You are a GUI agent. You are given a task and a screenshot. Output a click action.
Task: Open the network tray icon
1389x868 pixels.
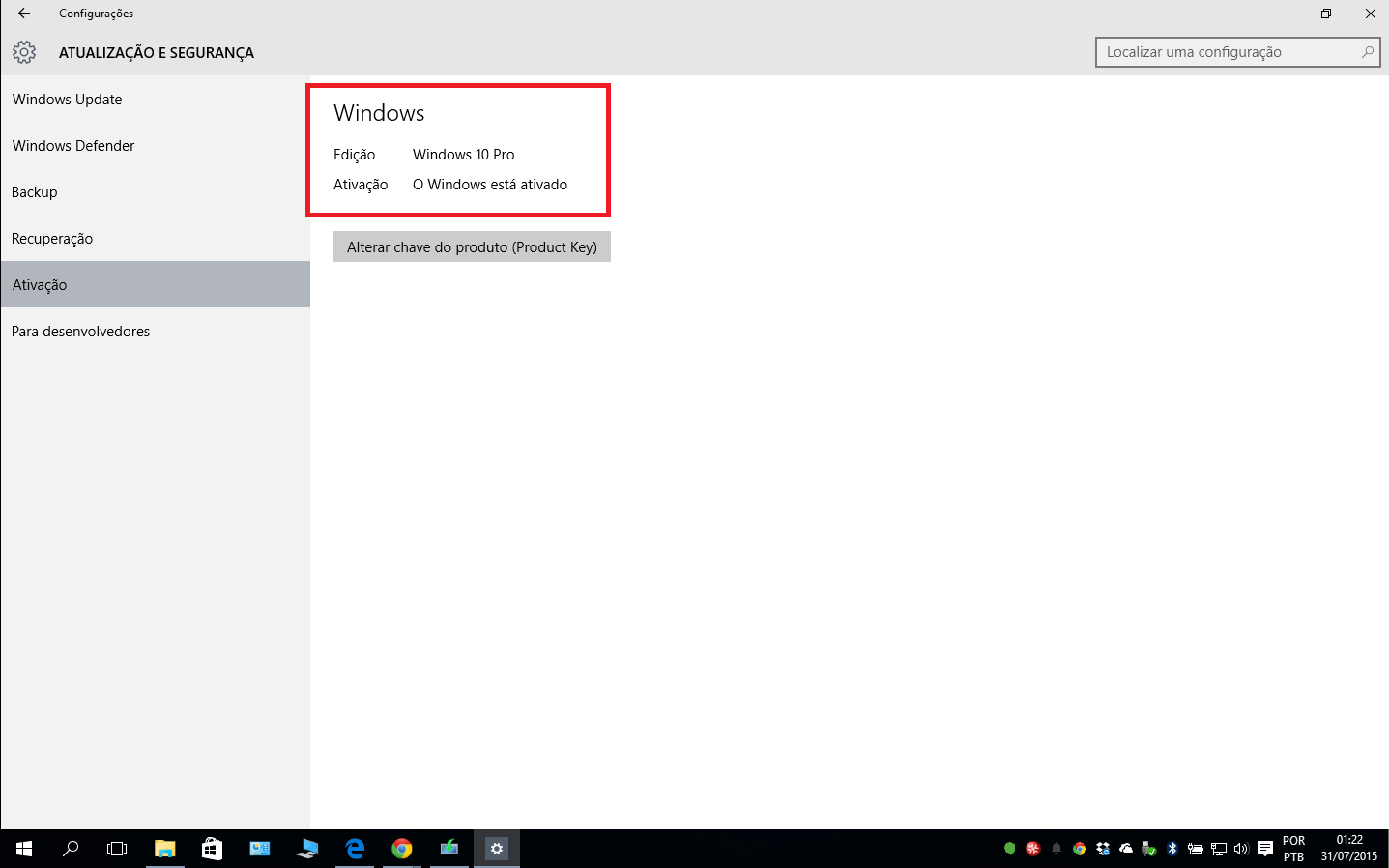point(1219,849)
